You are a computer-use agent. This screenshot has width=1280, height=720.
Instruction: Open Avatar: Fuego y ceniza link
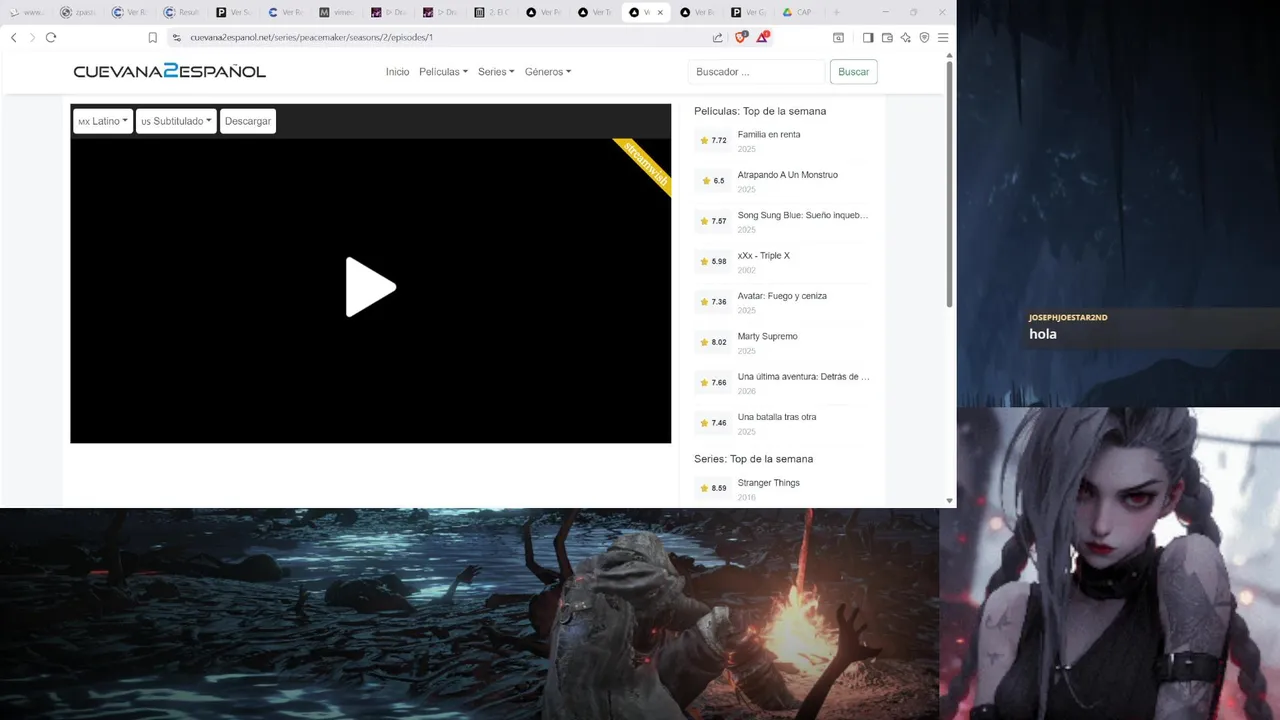(782, 296)
